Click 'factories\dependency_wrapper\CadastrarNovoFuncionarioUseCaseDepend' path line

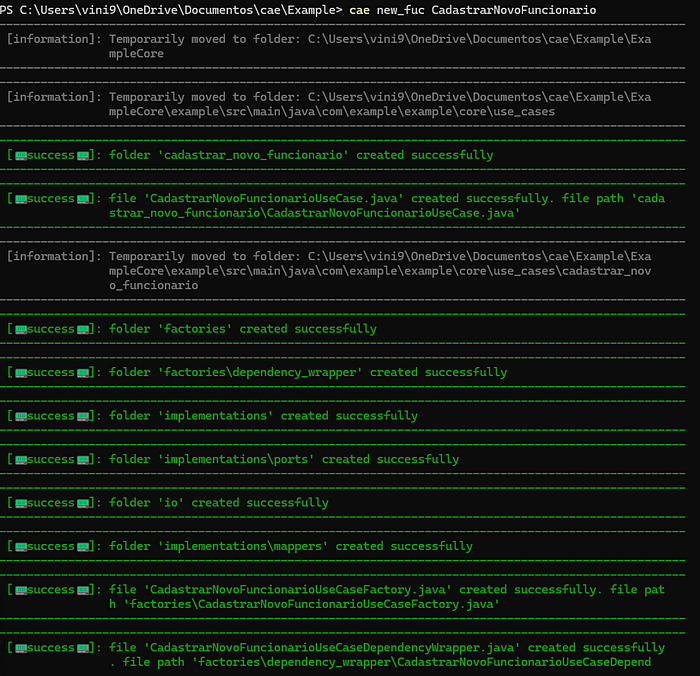pyautogui.click(x=380, y=662)
